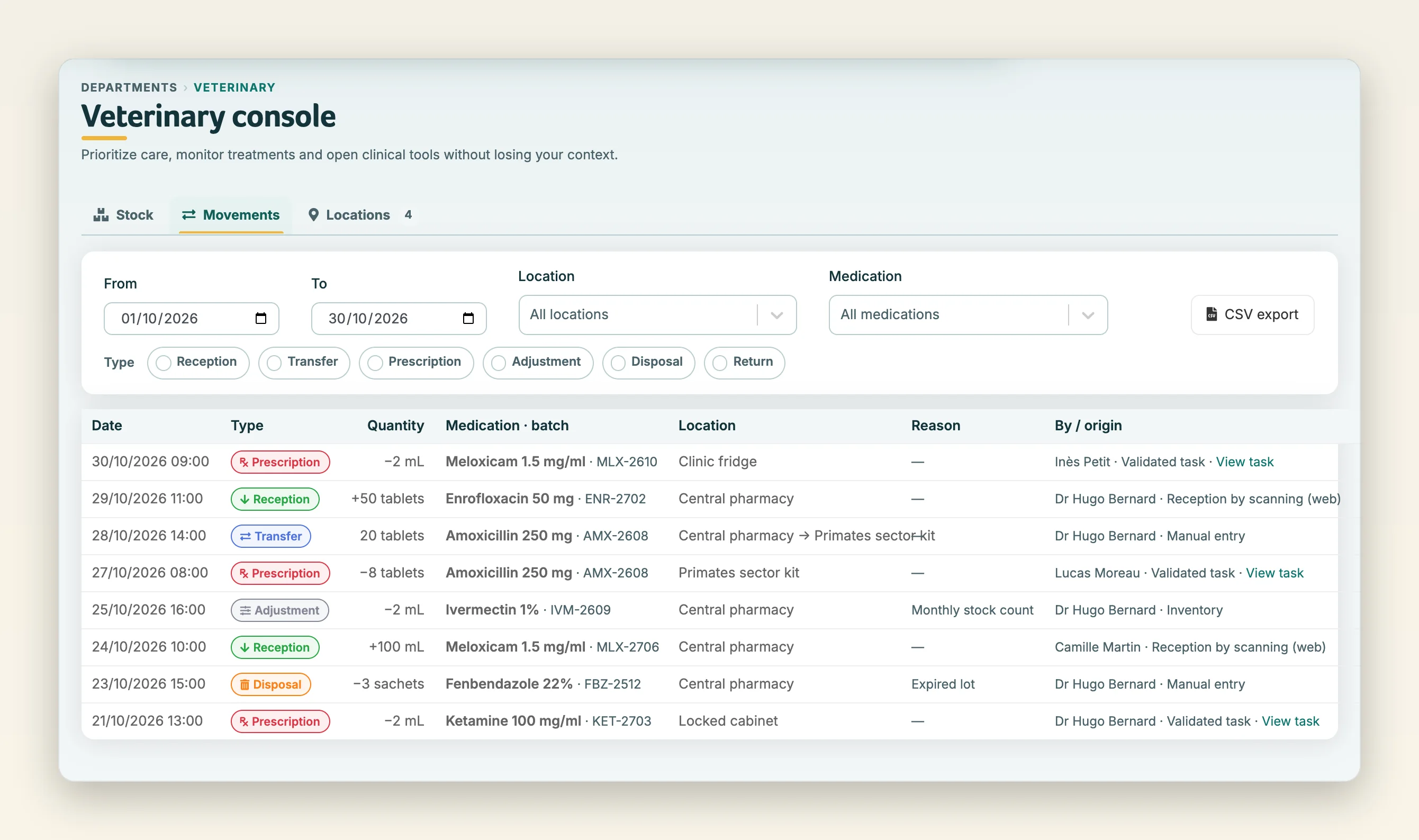Viewport: 1419px width, 840px height.
Task: Click Reception badge in Enrofloxacin row
Action: tap(275, 499)
